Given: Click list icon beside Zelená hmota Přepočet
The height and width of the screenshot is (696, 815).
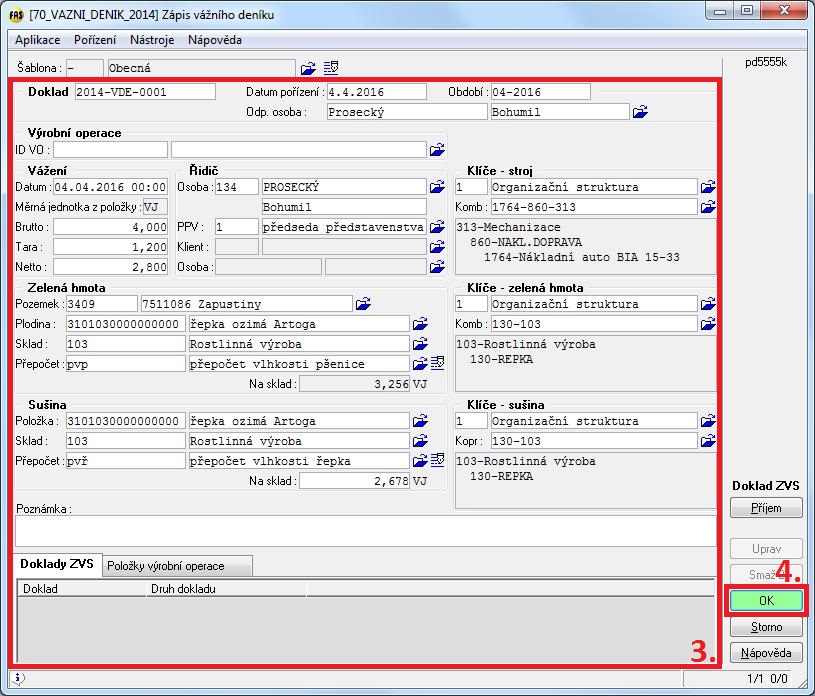Looking at the screenshot, I should click(437, 364).
